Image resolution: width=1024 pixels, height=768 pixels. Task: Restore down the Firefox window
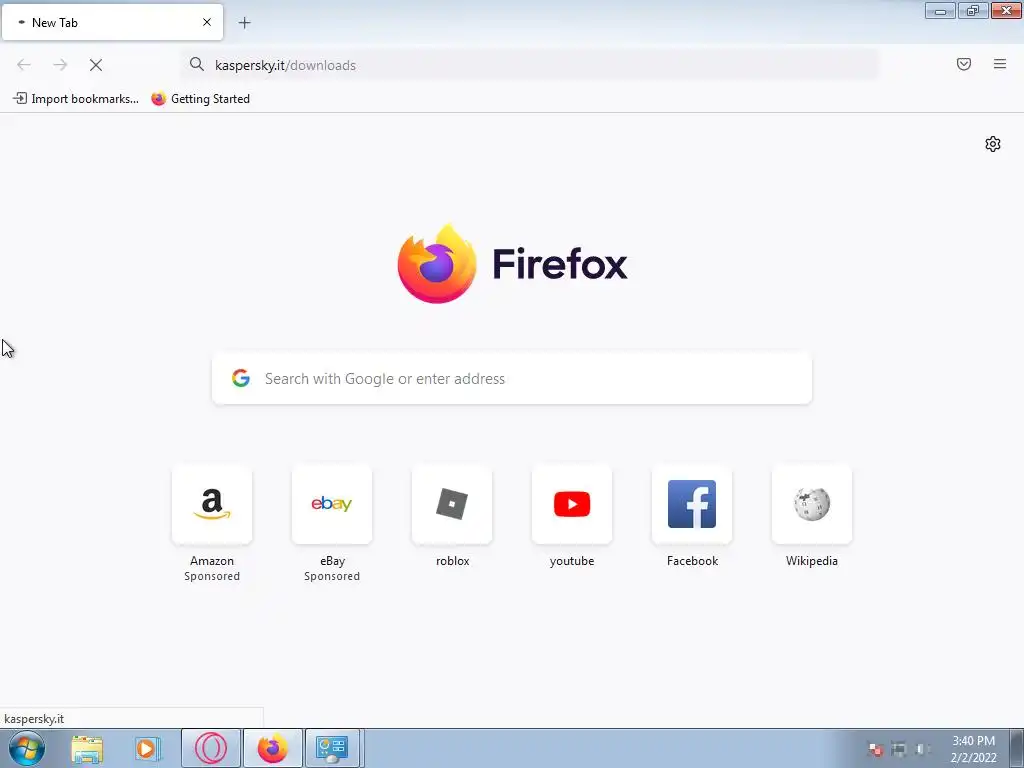pyautogui.click(x=973, y=10)
